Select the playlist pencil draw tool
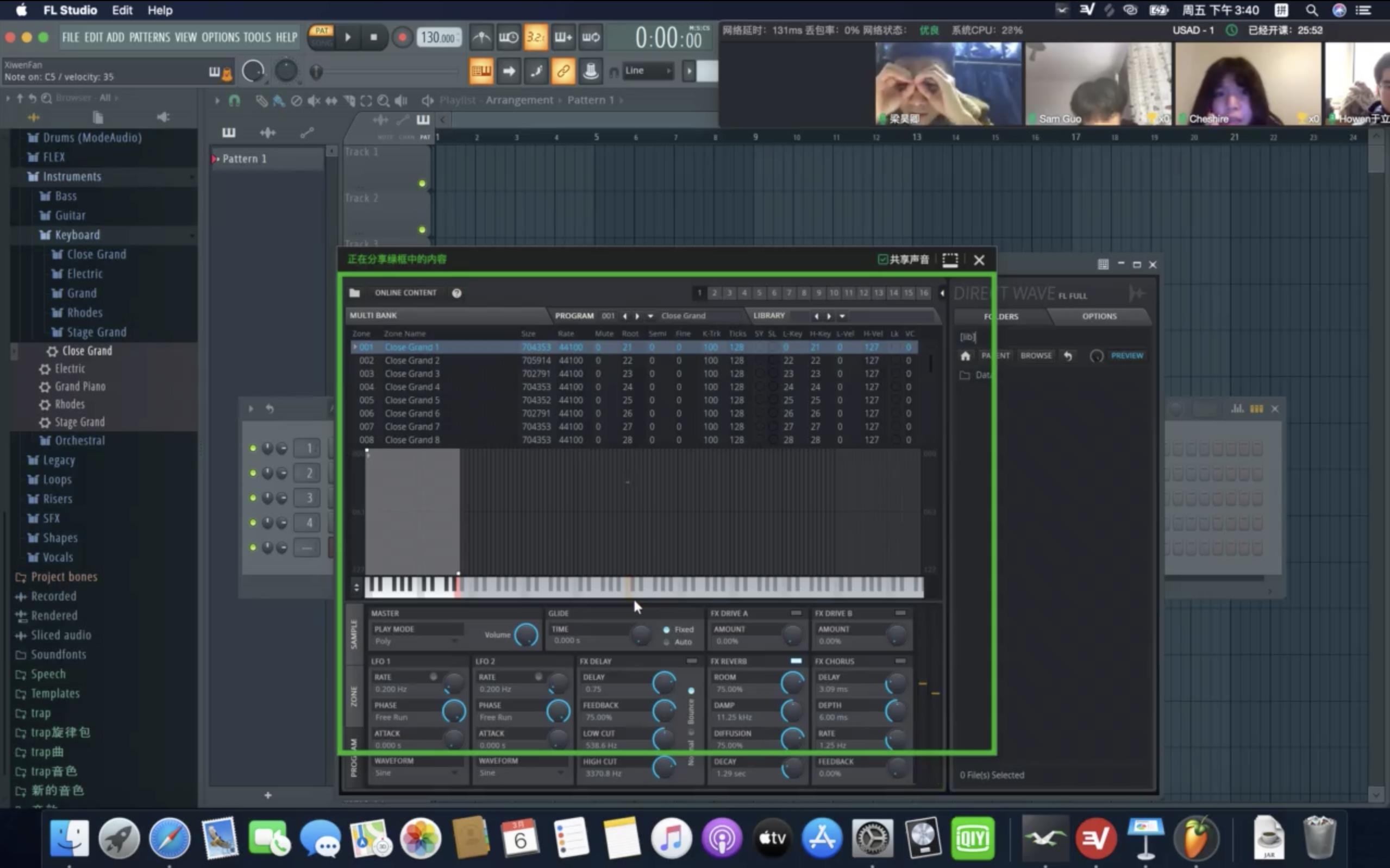Image resolution: width=1390 pixels, height=868 pixels. coord(261,101)
